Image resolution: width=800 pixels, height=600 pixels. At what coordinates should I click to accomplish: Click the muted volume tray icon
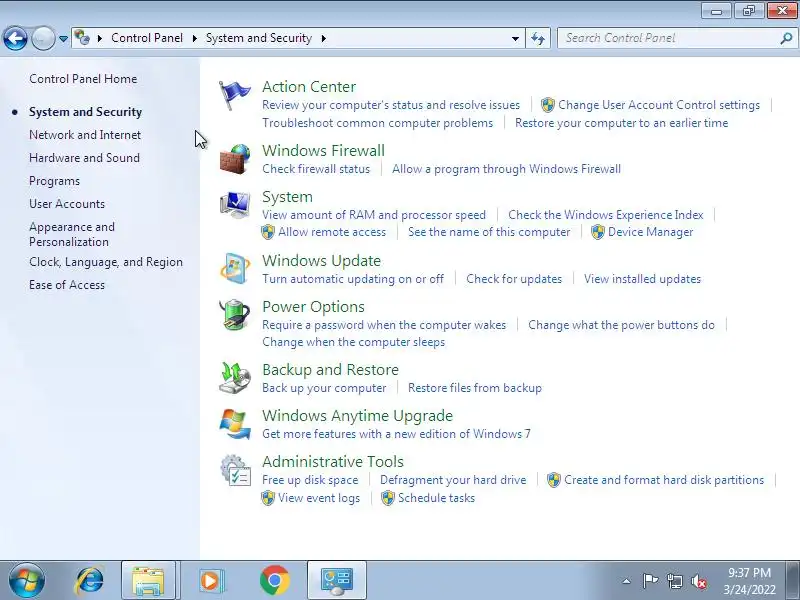click(x=698, y=581)
